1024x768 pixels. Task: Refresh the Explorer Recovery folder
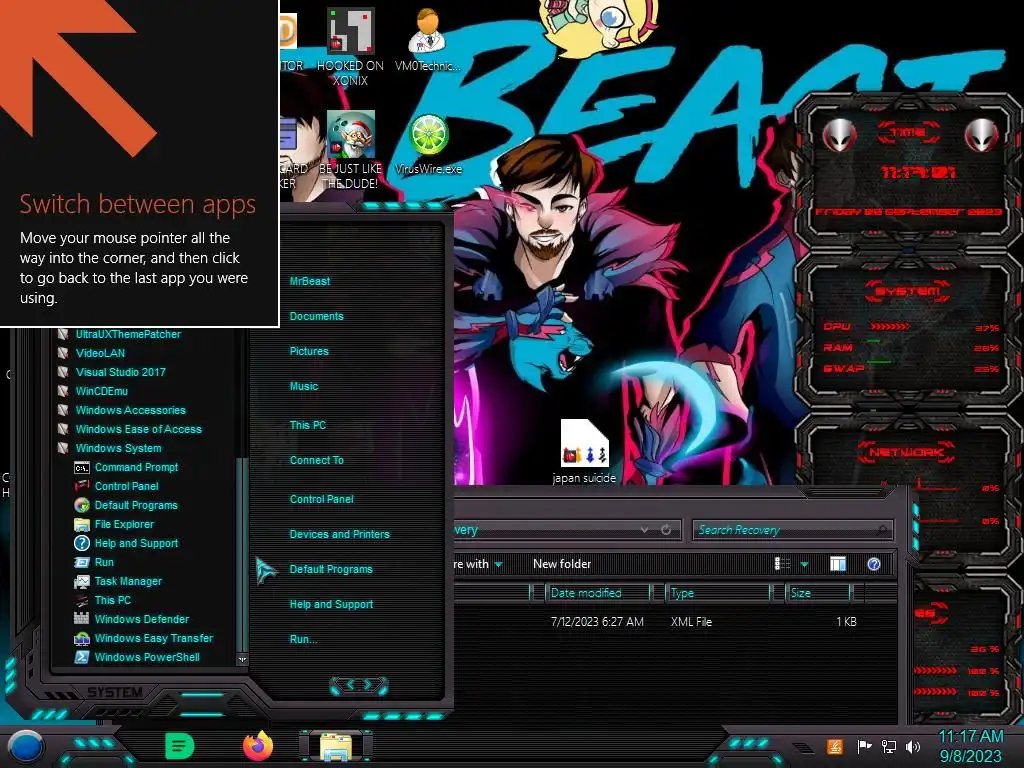point(666,530)
